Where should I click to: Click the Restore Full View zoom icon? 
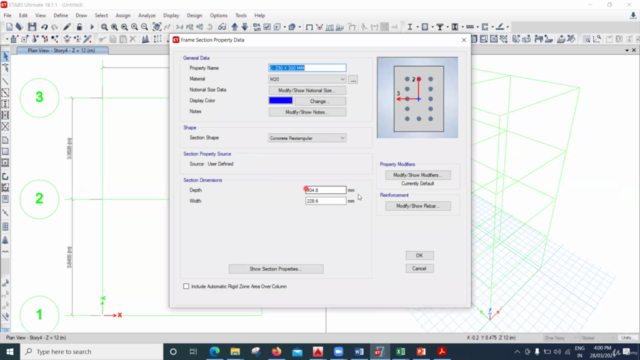coord(114,27)
